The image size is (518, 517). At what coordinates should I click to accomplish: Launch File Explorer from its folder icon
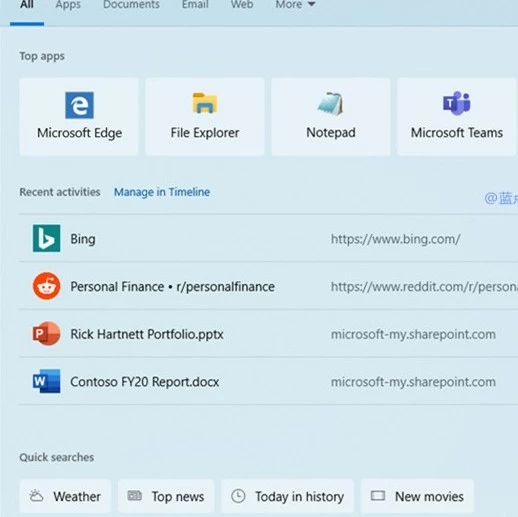[205, 103]
